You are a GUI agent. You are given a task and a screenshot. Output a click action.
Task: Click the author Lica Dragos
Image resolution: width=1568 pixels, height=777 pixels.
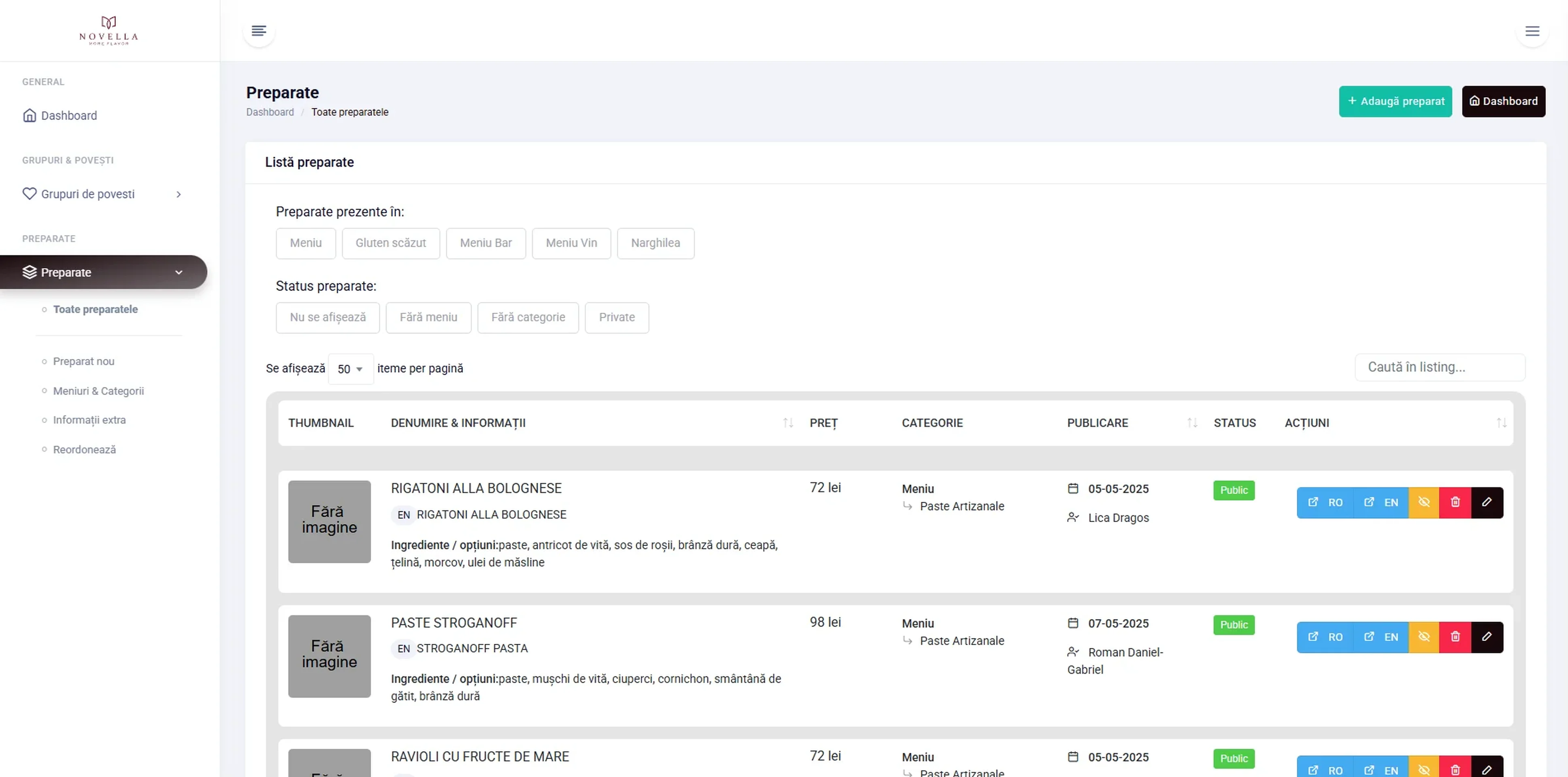[x=1118, y=518]
